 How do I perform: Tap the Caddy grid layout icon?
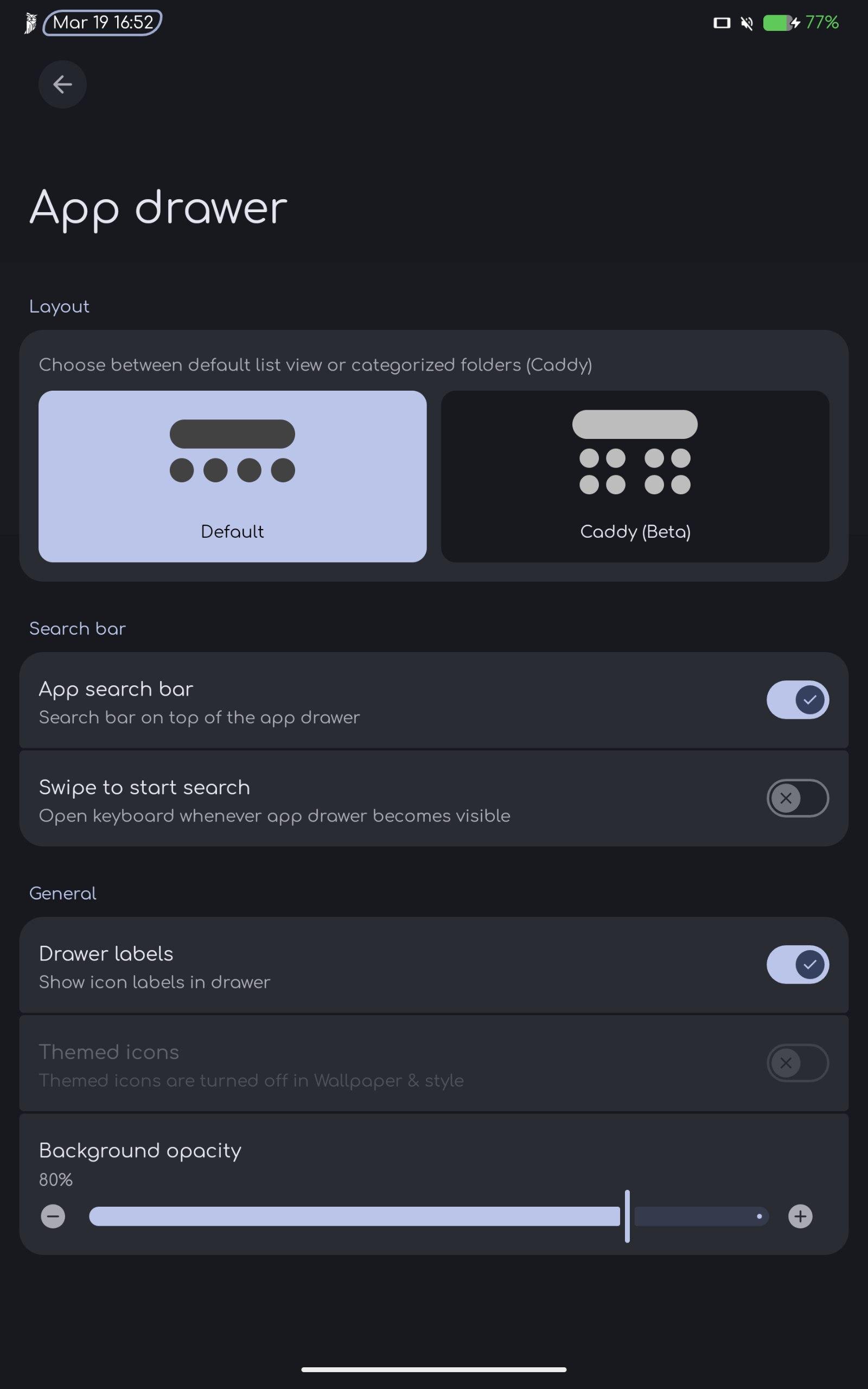tap(634, 453)
